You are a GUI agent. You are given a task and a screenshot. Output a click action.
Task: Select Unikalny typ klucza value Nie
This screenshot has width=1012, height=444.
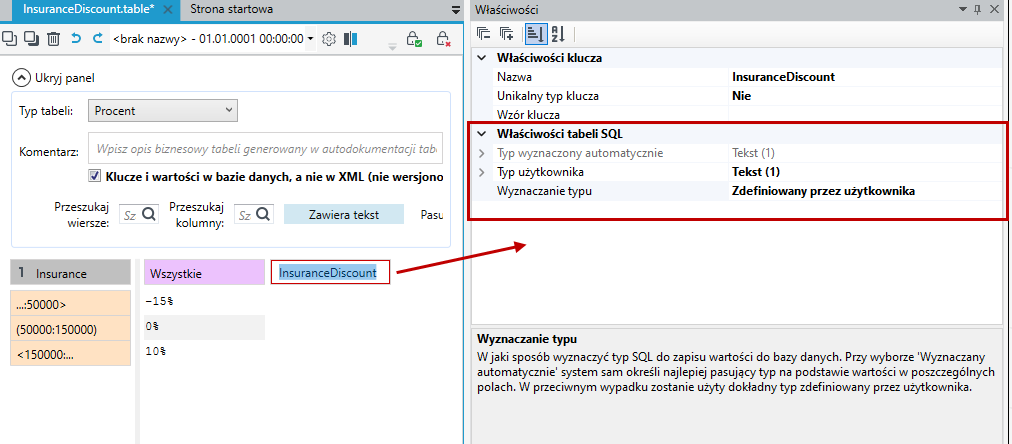tap(742, 96)
